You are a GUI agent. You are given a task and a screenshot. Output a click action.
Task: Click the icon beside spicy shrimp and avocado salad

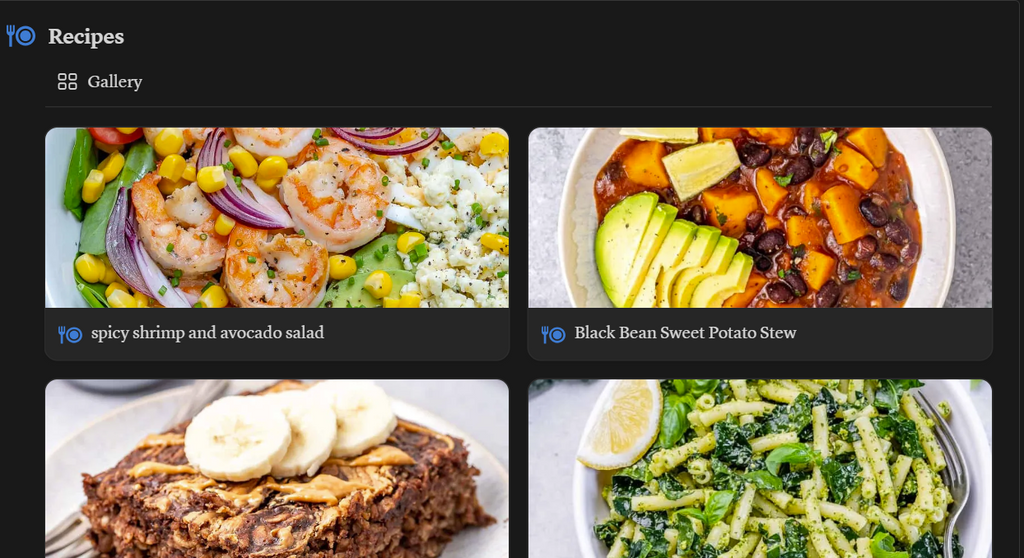click(x=70, y=335)
